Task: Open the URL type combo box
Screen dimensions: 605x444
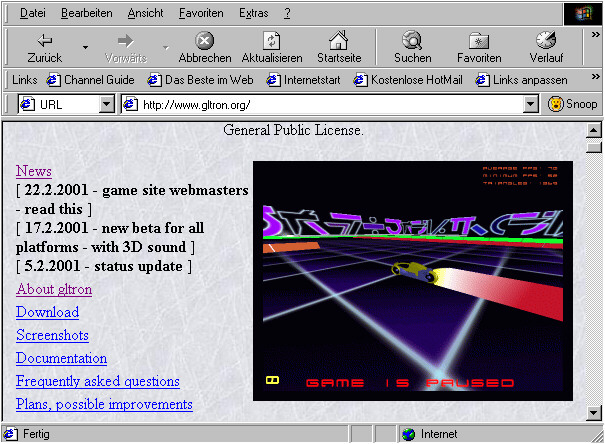Action: click(107, 105)
